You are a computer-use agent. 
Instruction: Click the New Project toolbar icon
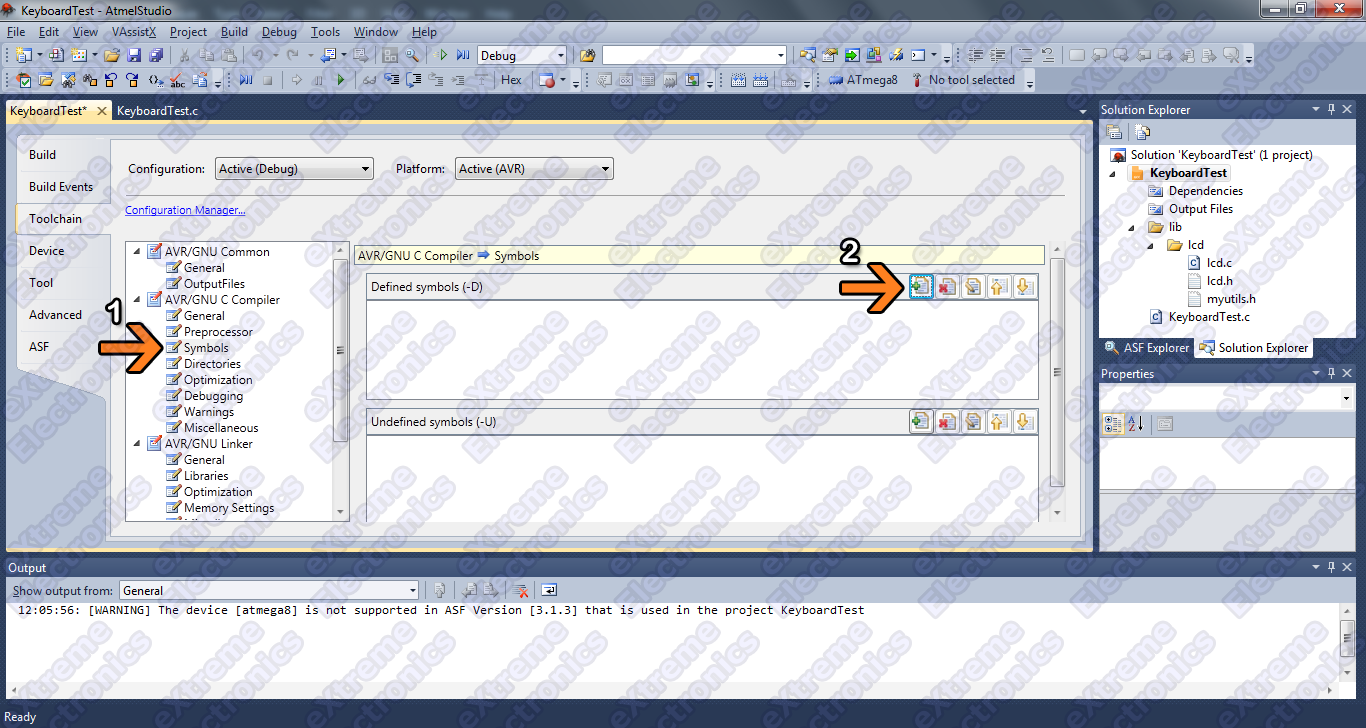tap(23, 55)
